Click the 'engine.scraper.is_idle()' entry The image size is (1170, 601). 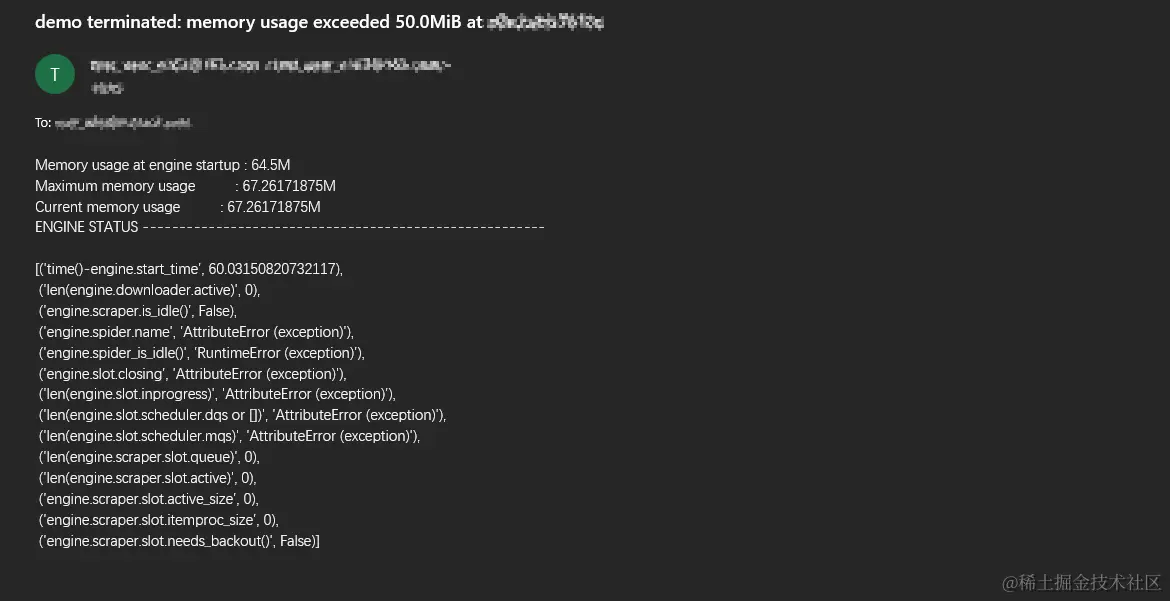pyautogui.click(x=137, y=311)
